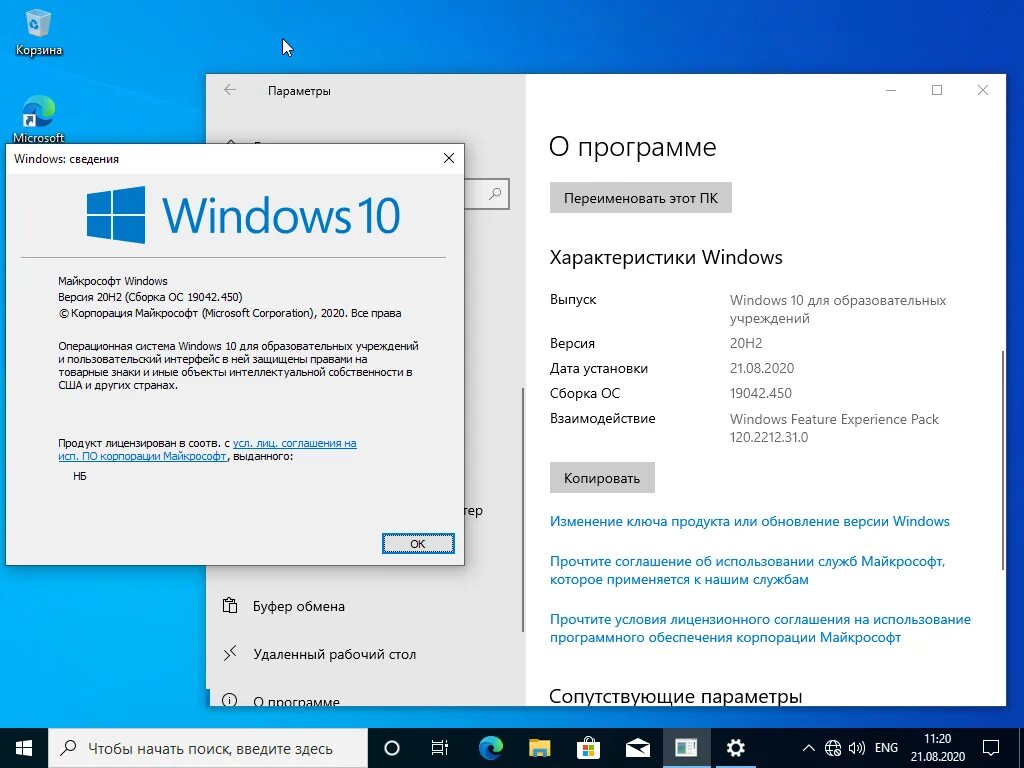1024x768 pixels.
Task: Launch Microsoft Edge from the taskbar
Action: coord(490,748)
